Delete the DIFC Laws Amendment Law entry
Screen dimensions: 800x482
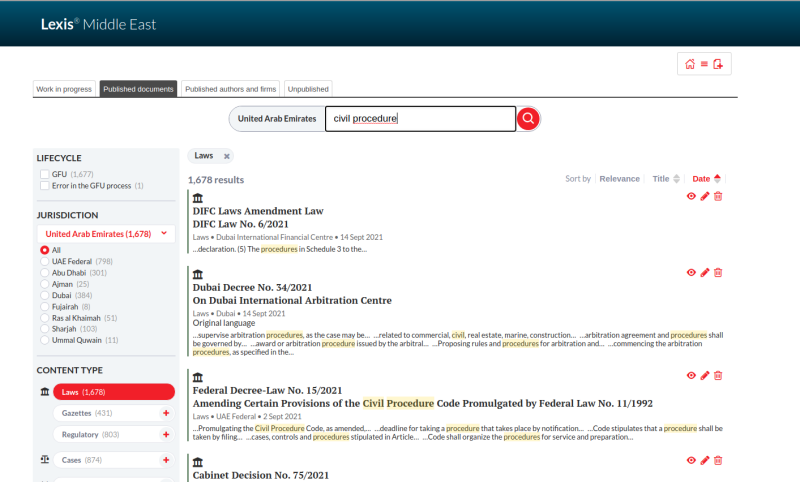coord(718,196)
